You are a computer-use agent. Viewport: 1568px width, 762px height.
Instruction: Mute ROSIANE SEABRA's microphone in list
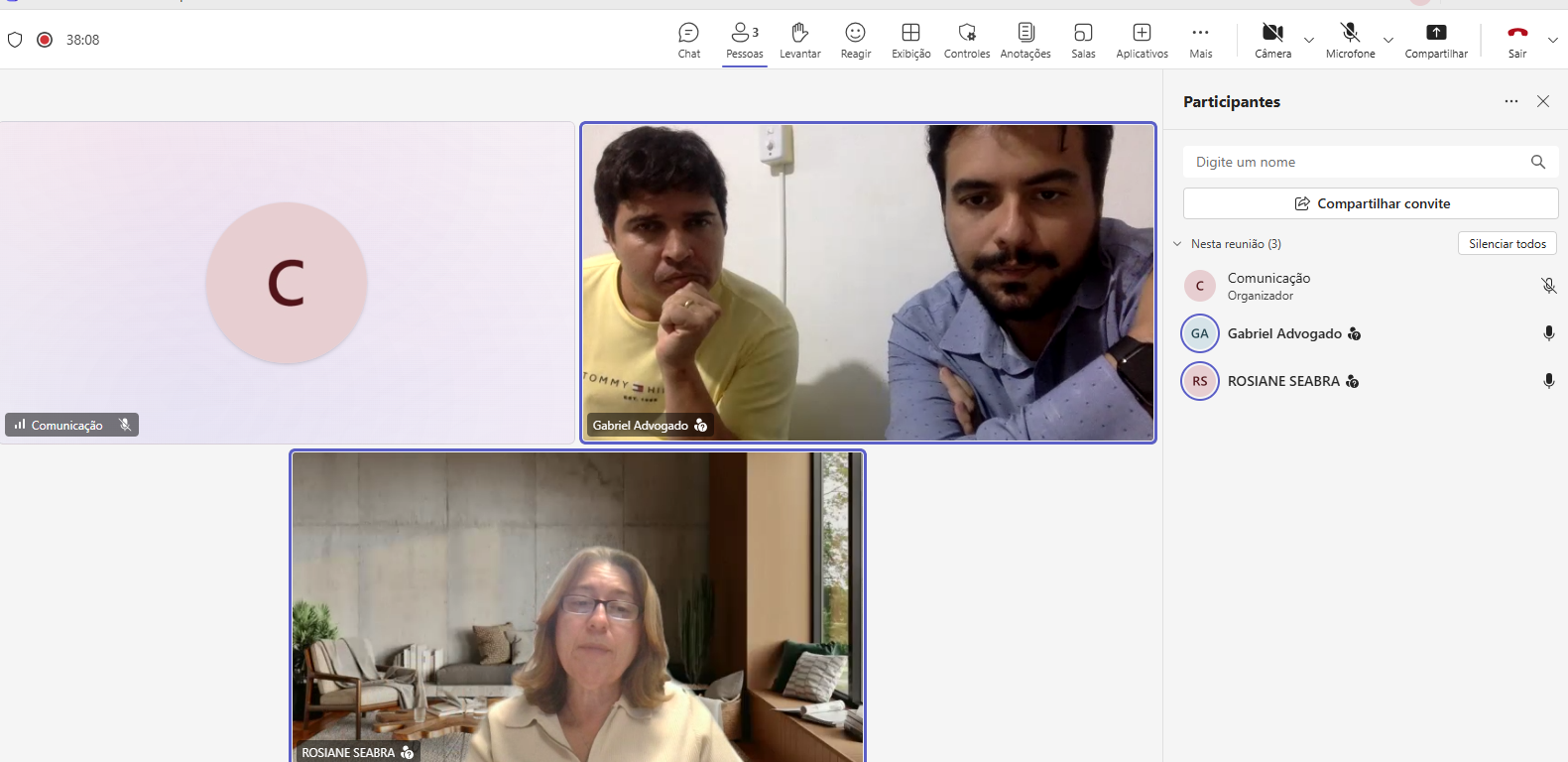1548,381
